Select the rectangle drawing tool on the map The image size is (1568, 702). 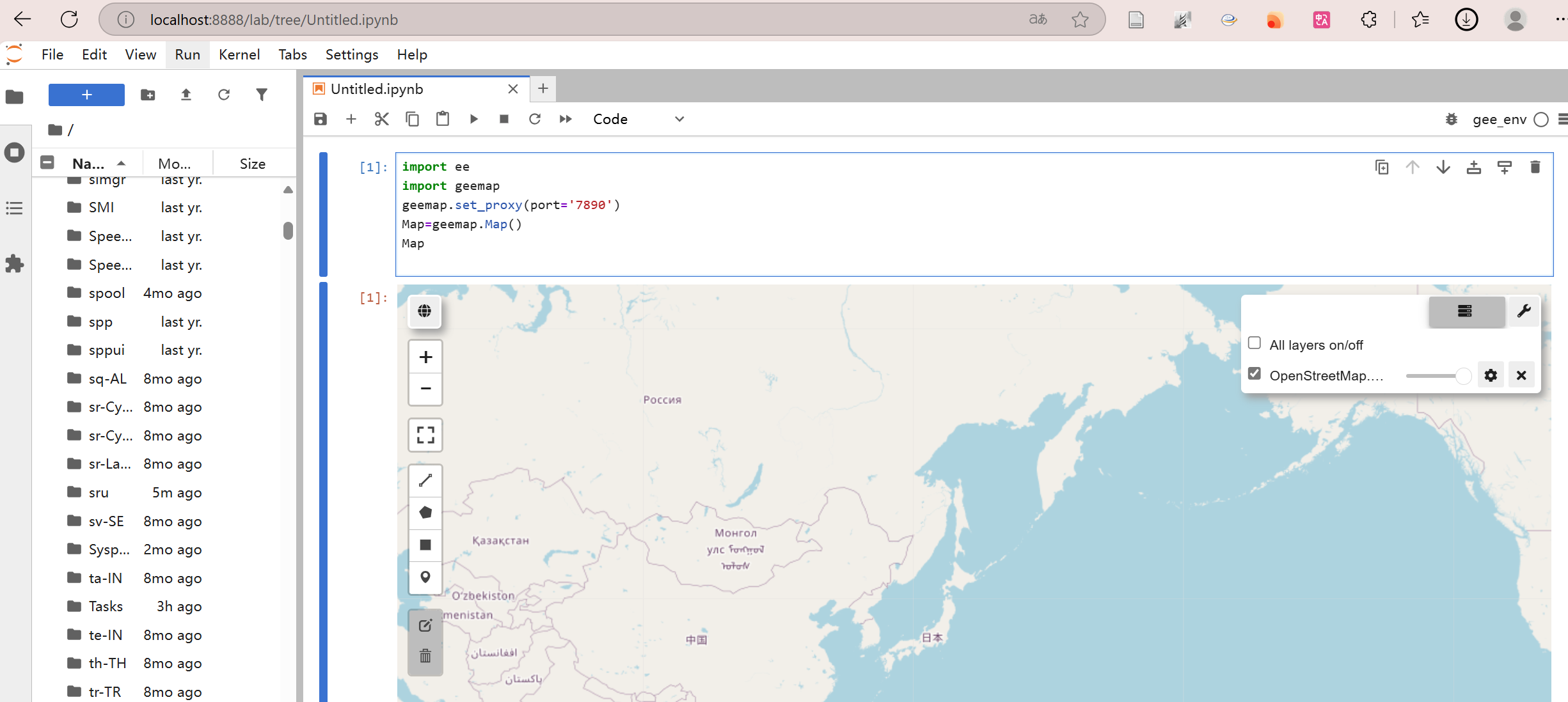(x=425, y=545)
